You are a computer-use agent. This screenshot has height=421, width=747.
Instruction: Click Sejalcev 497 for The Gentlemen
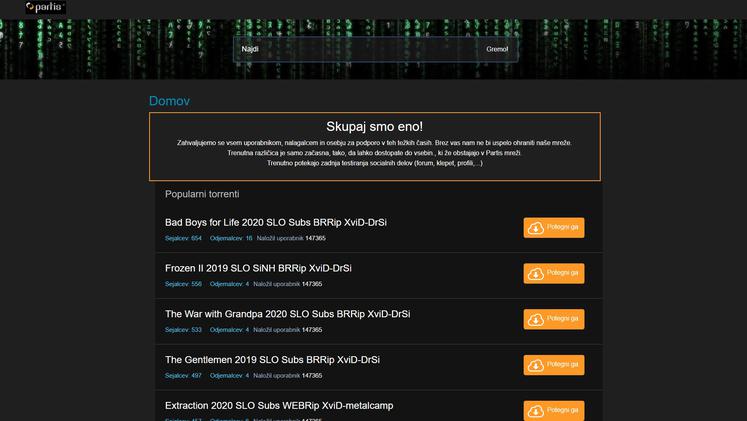click(183, 375)
